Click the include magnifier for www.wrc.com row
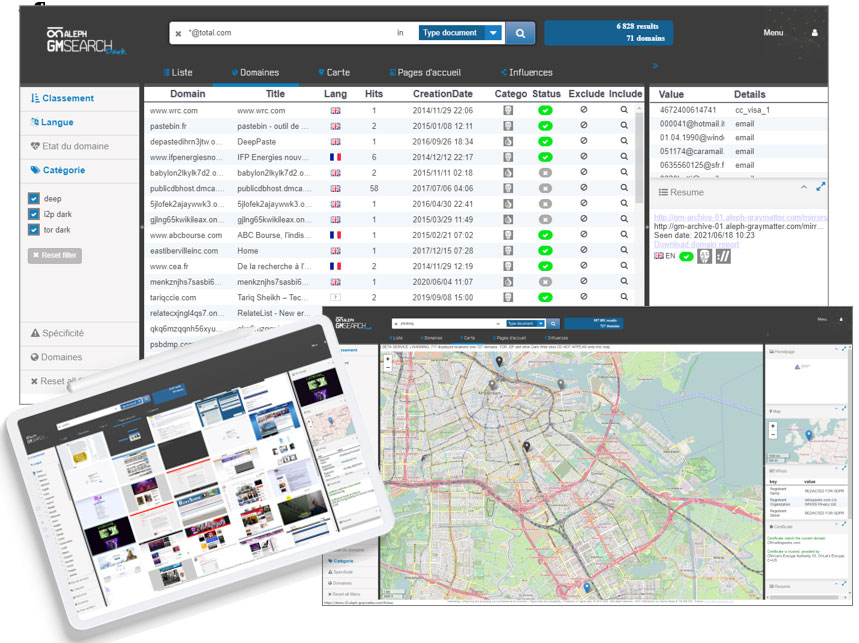This screenshot has height=643, width=859. [x=624, y=110]
